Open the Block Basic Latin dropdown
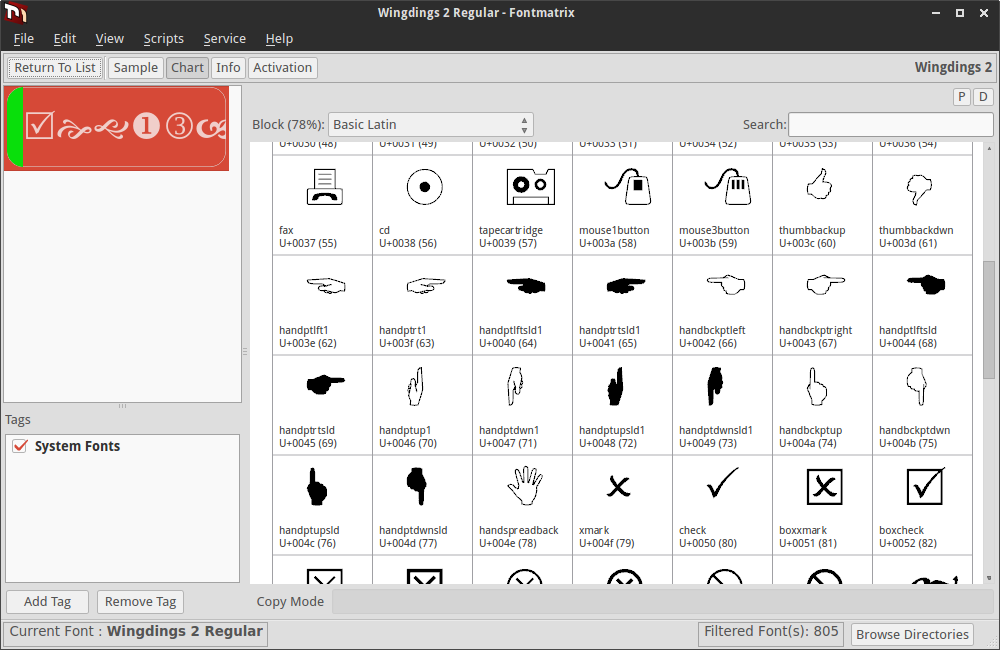 tap(430, 124)
